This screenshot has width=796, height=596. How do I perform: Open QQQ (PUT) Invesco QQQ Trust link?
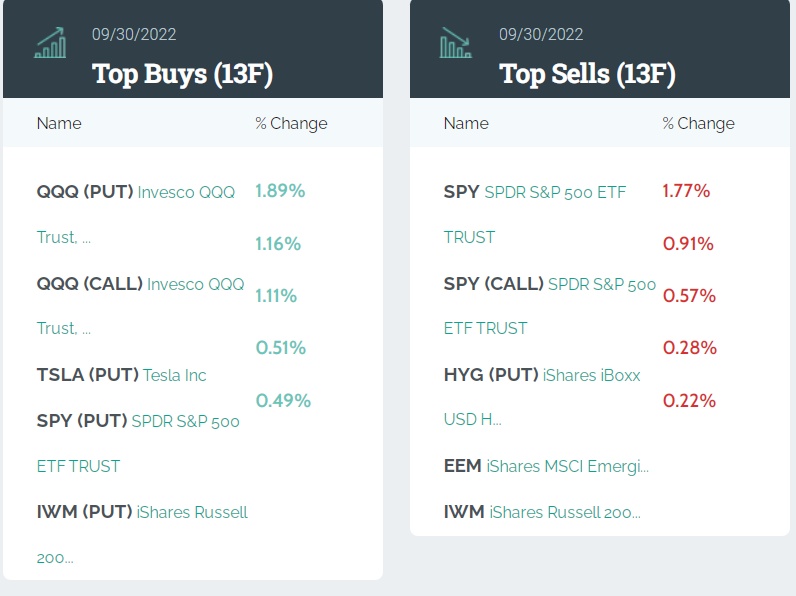[135, 192]
